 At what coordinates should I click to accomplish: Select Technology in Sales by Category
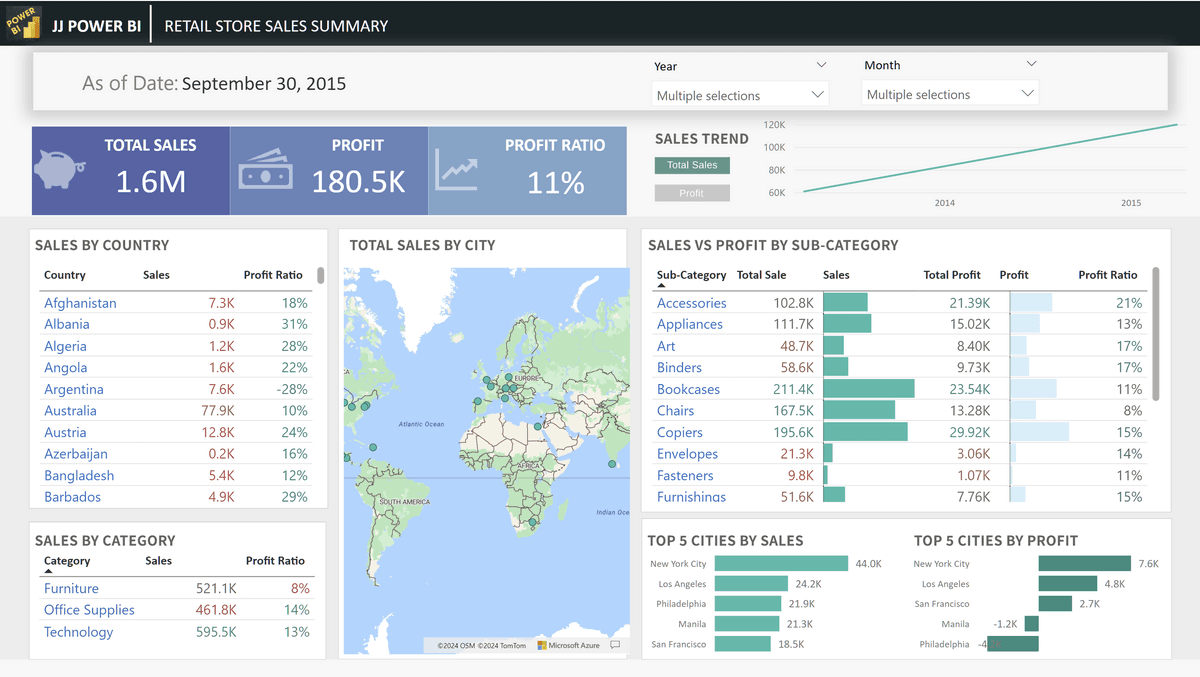coord(79,632)
